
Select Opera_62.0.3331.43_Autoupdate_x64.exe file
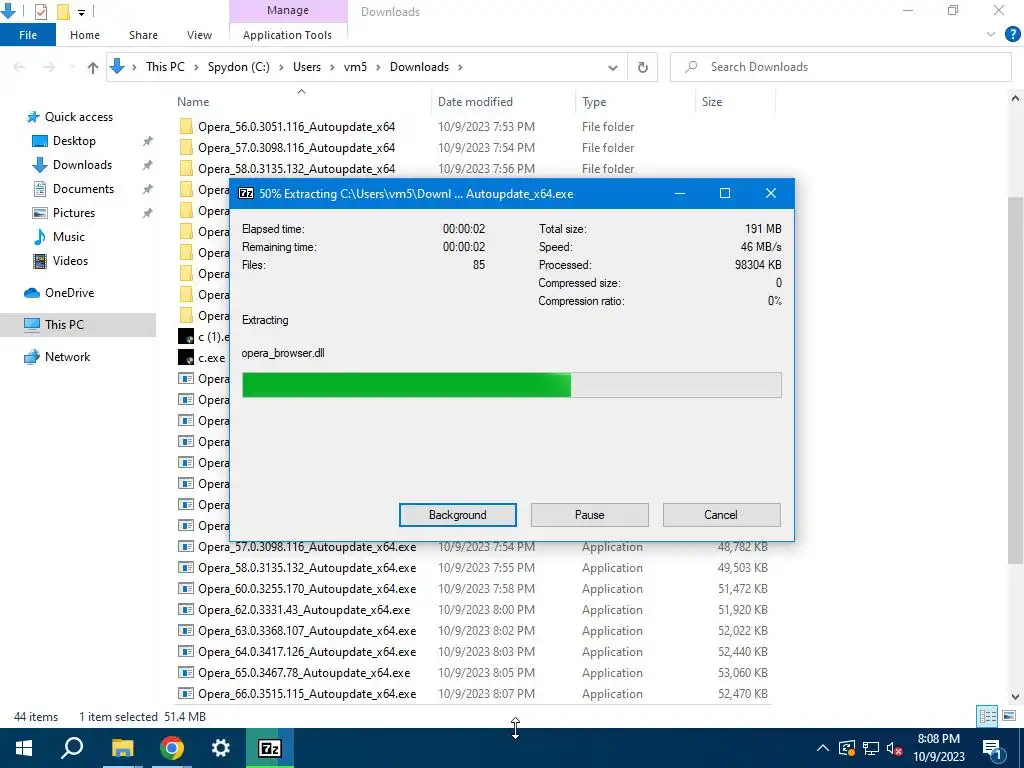304,610
